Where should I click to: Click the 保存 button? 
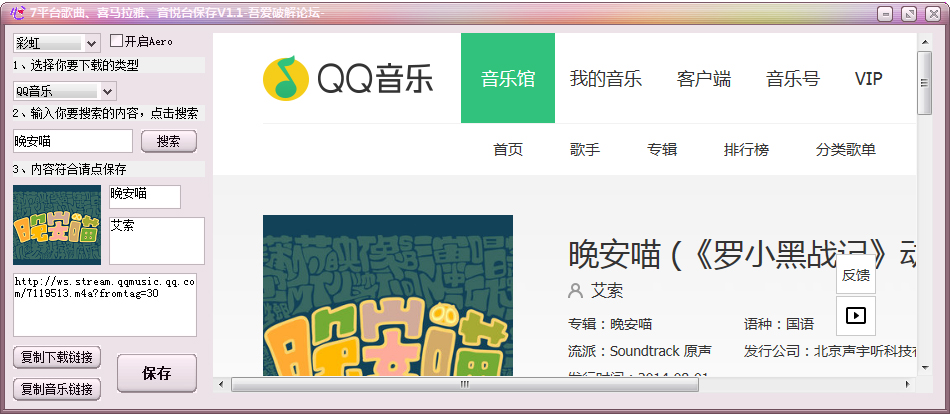[157, 373]
